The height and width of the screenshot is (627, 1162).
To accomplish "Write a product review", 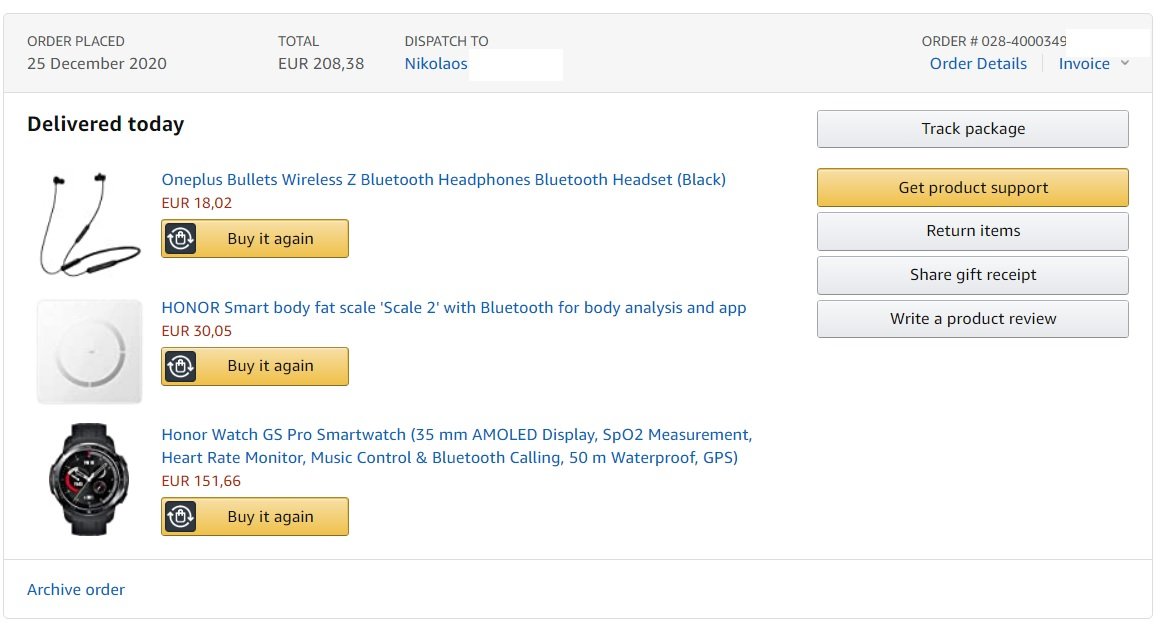I will pos(972,319).
